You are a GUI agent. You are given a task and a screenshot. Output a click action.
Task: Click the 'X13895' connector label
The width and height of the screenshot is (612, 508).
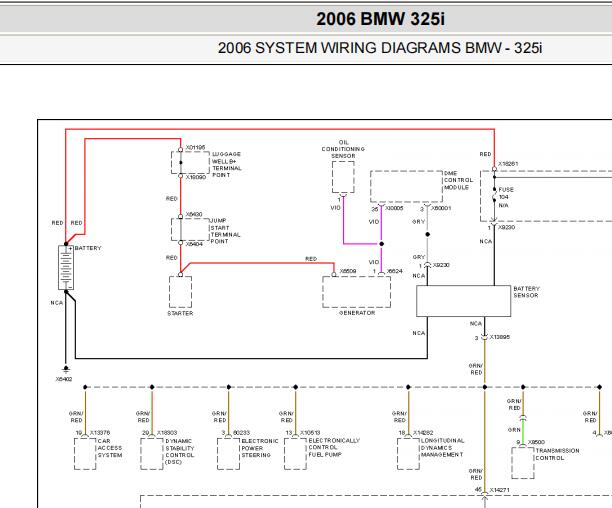(x=499, y=337)
